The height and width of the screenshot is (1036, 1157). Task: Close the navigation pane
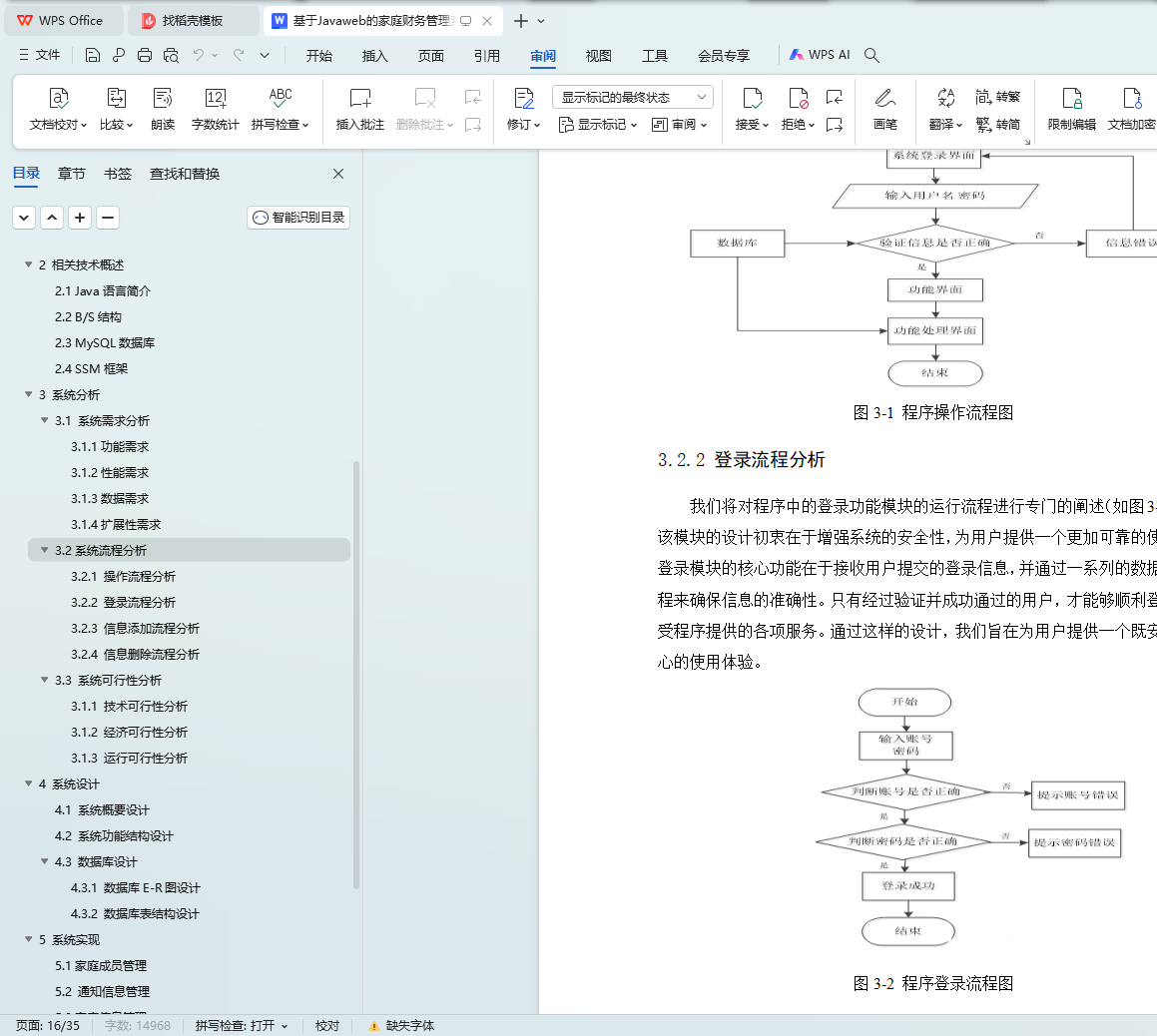click(338, 174)
